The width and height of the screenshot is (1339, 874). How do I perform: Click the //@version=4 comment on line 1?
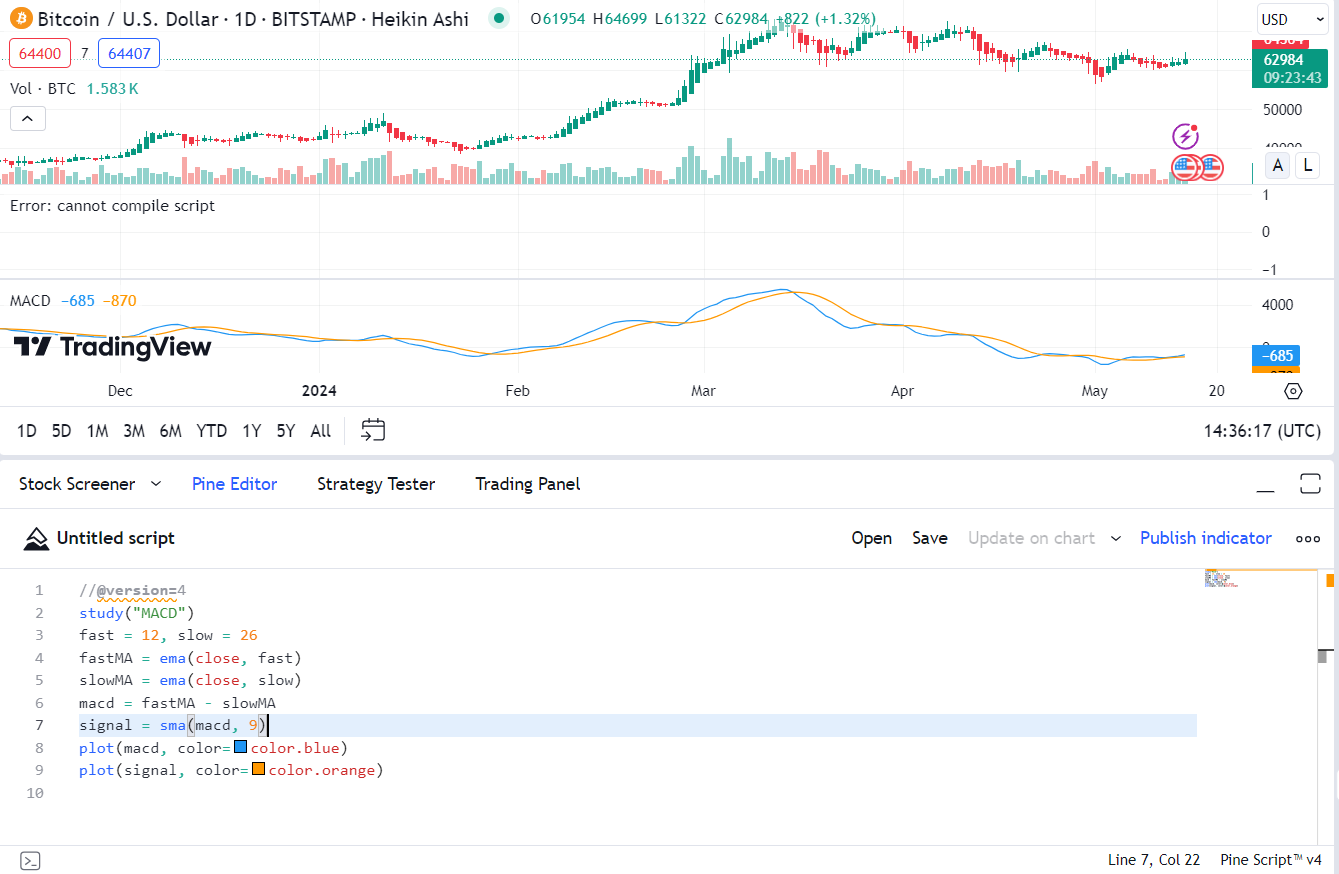tap(133, 590)
